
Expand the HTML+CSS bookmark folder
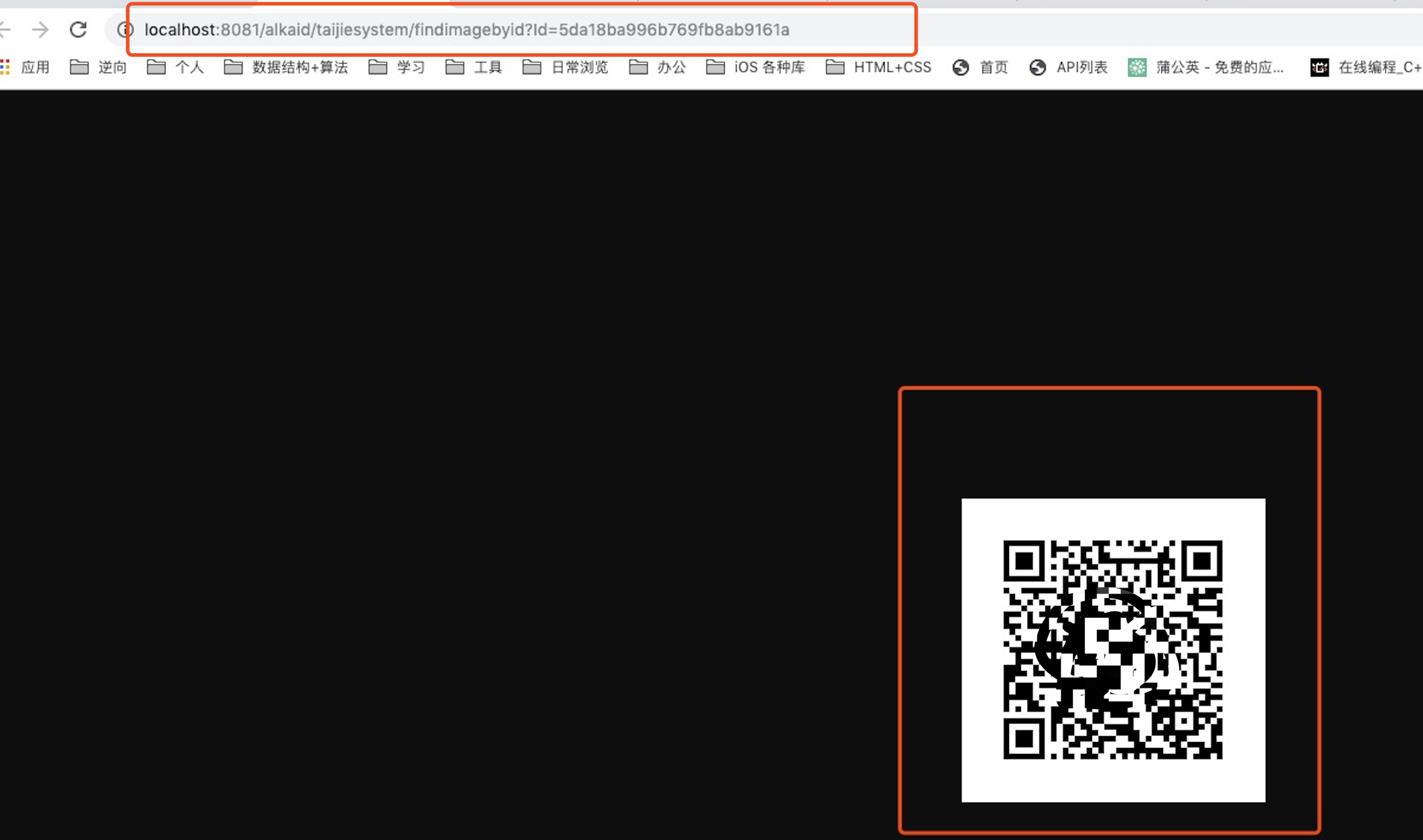[879, 67]
